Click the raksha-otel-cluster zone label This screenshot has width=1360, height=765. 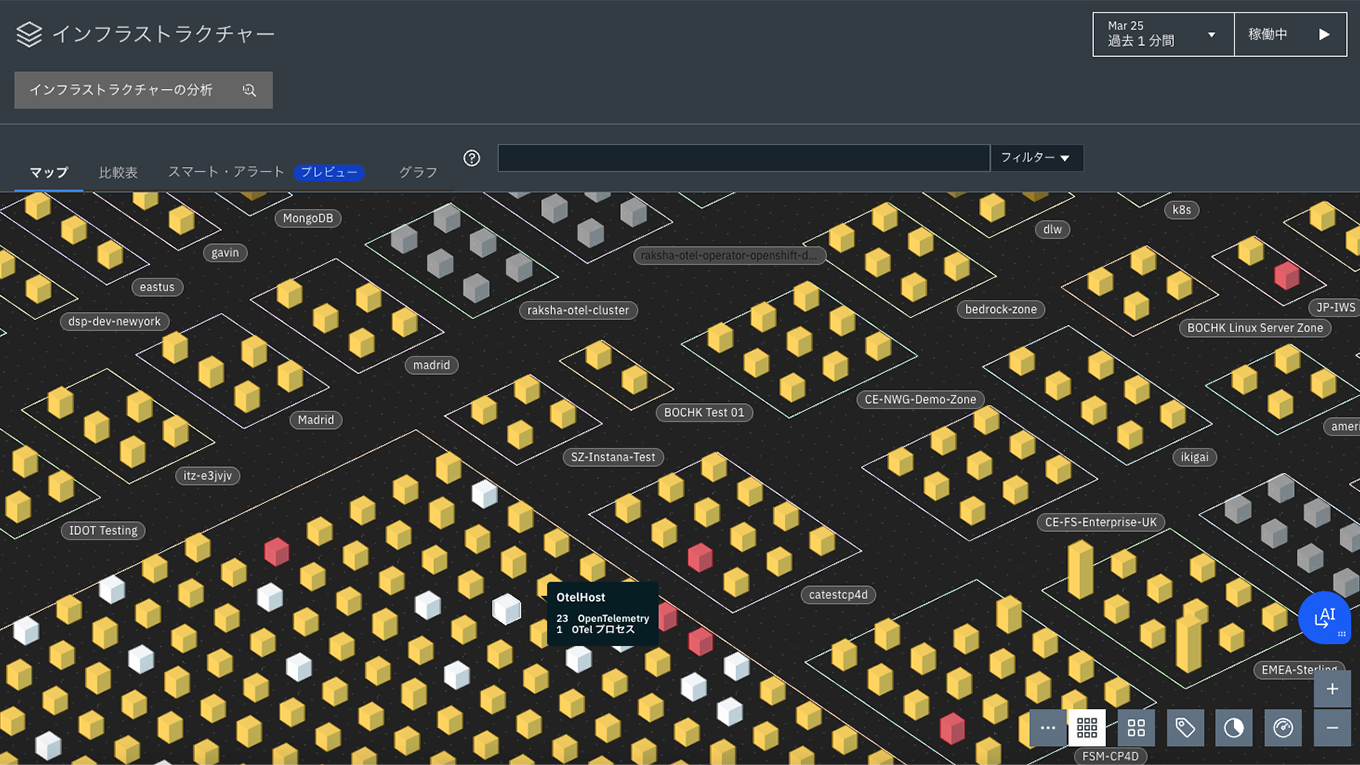[x=578, y=310]
